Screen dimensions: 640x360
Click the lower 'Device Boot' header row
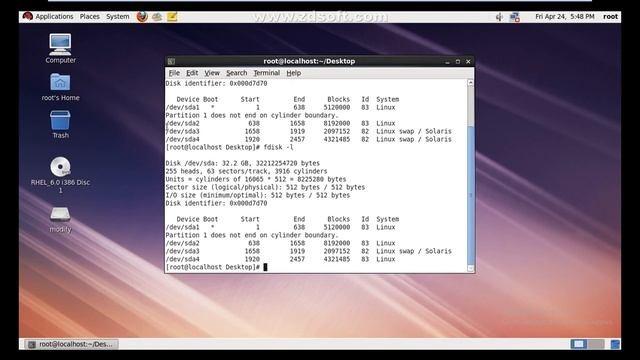coord(288,219)
